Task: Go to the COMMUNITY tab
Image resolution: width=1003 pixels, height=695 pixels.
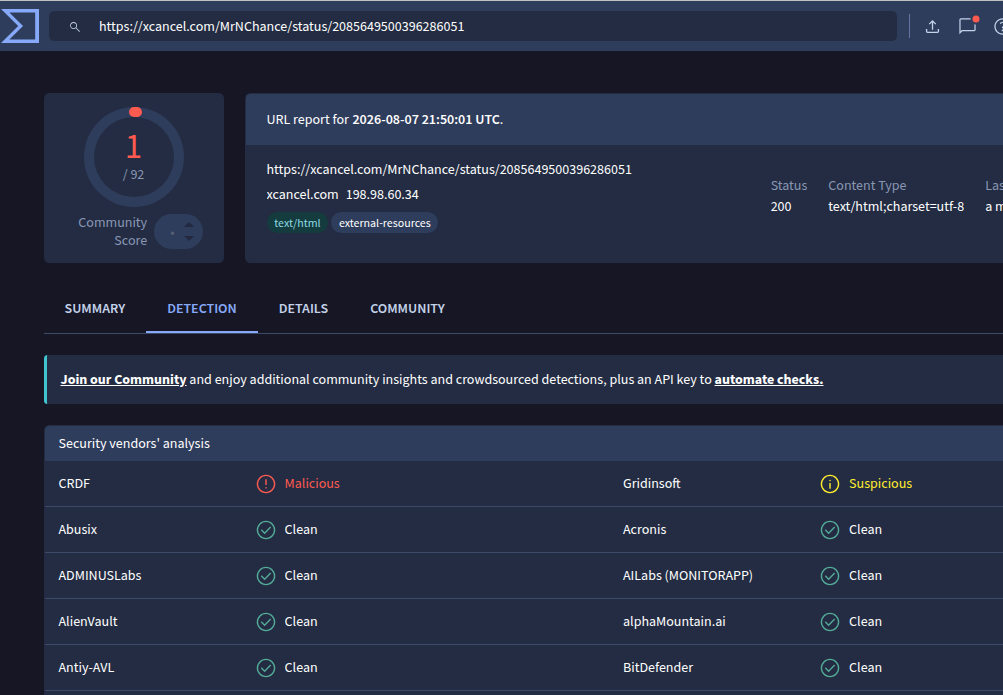Action: pyautogui.click(x=407, y=309)
